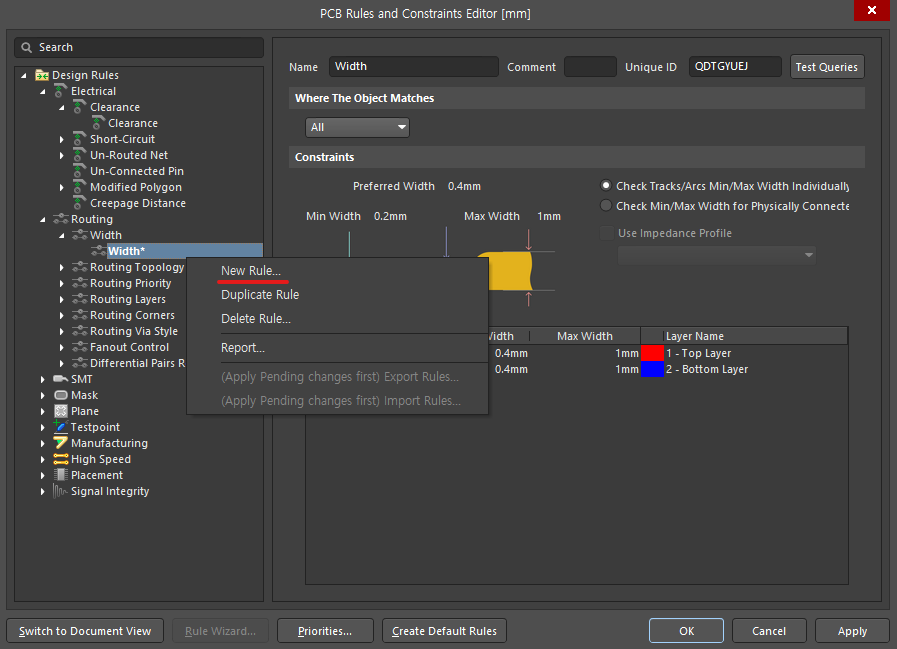Click the Routing category icon
Screen dimensions: 897x649
tap(61, 219)
